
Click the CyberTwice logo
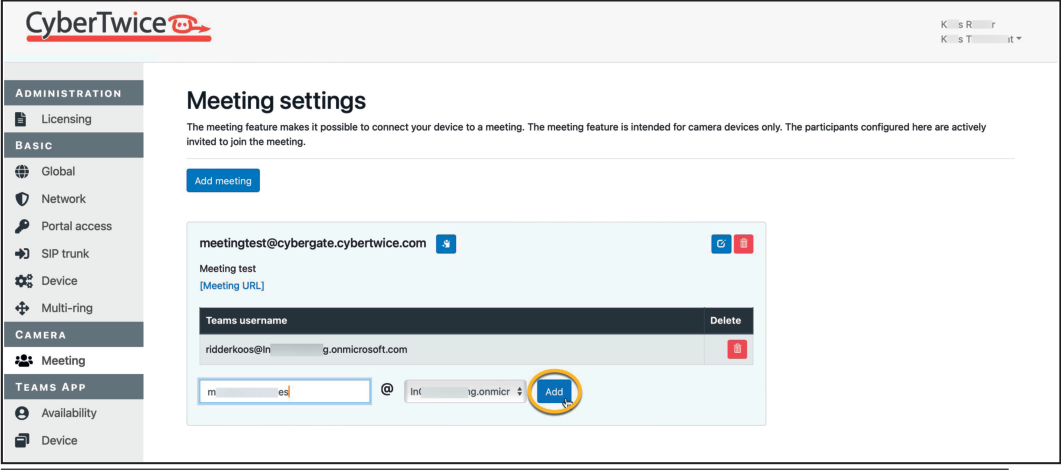pyautogui.click(x=118, y=27)
